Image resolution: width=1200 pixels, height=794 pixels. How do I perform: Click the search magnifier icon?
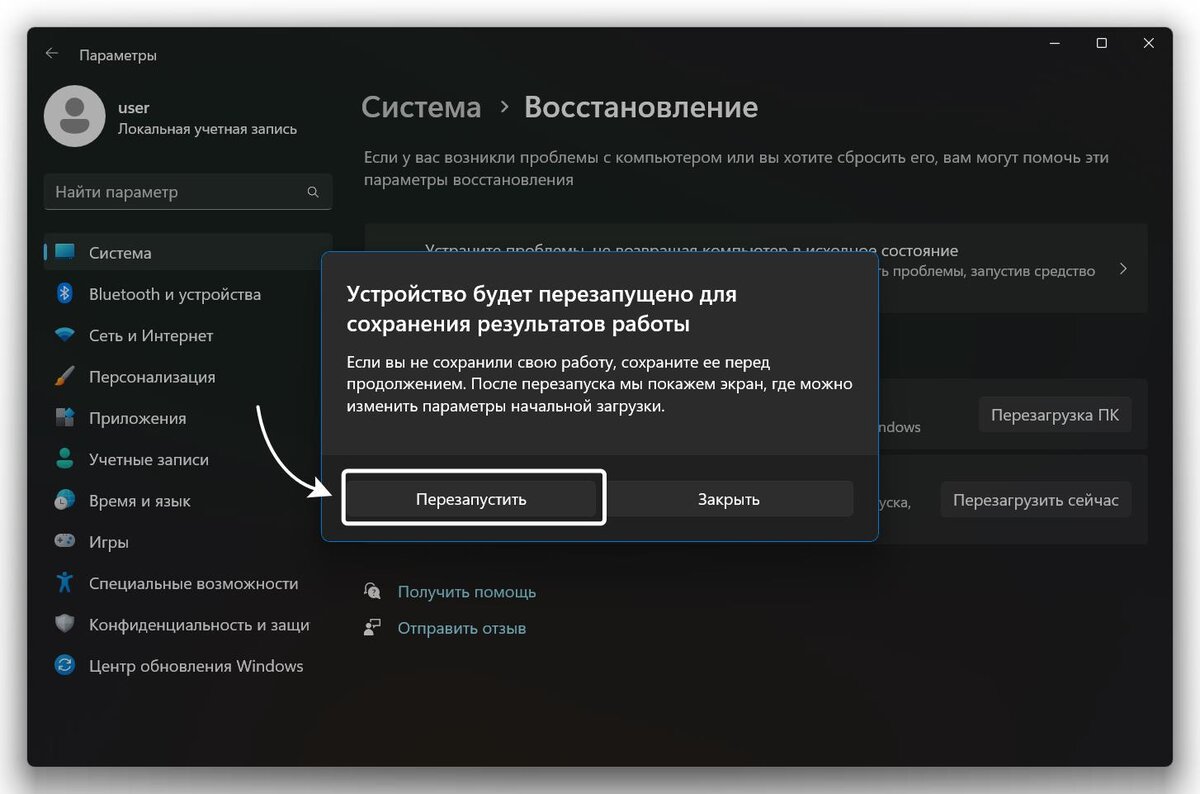pyautogui.click(x=313, y=192)
